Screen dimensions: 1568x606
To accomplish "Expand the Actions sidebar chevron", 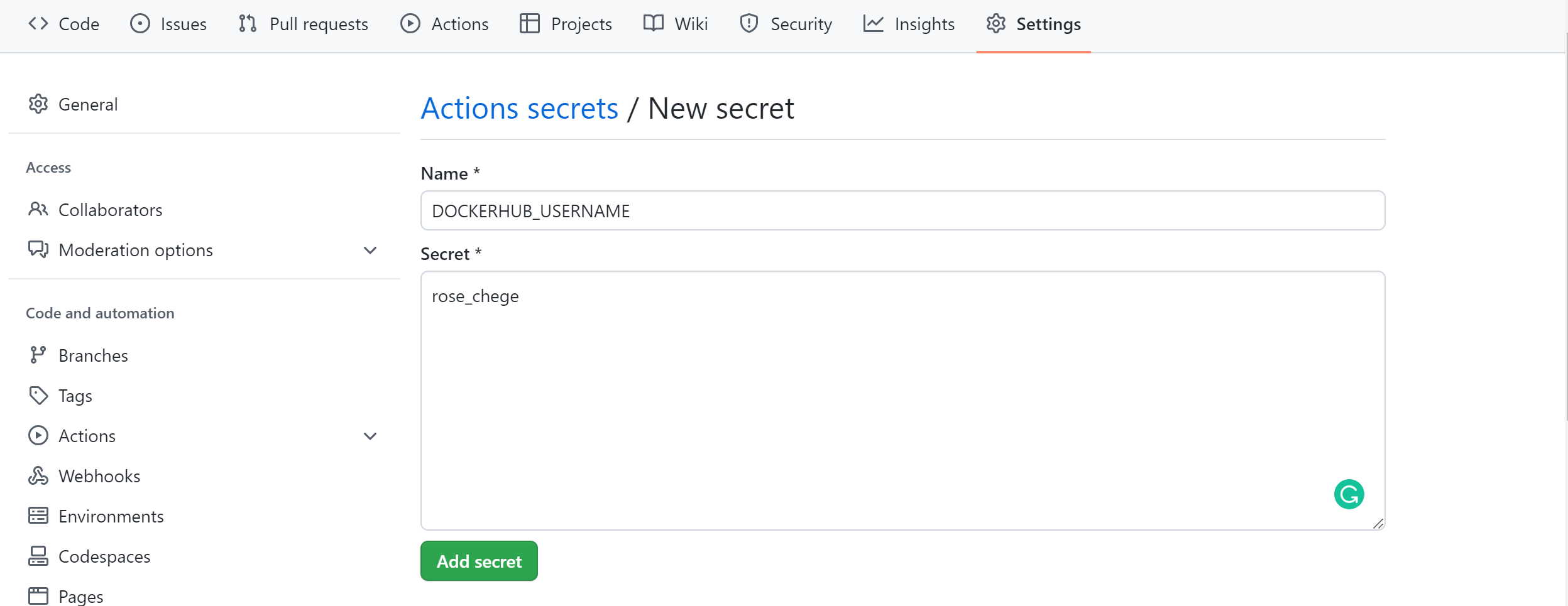I will click(370, 436).
